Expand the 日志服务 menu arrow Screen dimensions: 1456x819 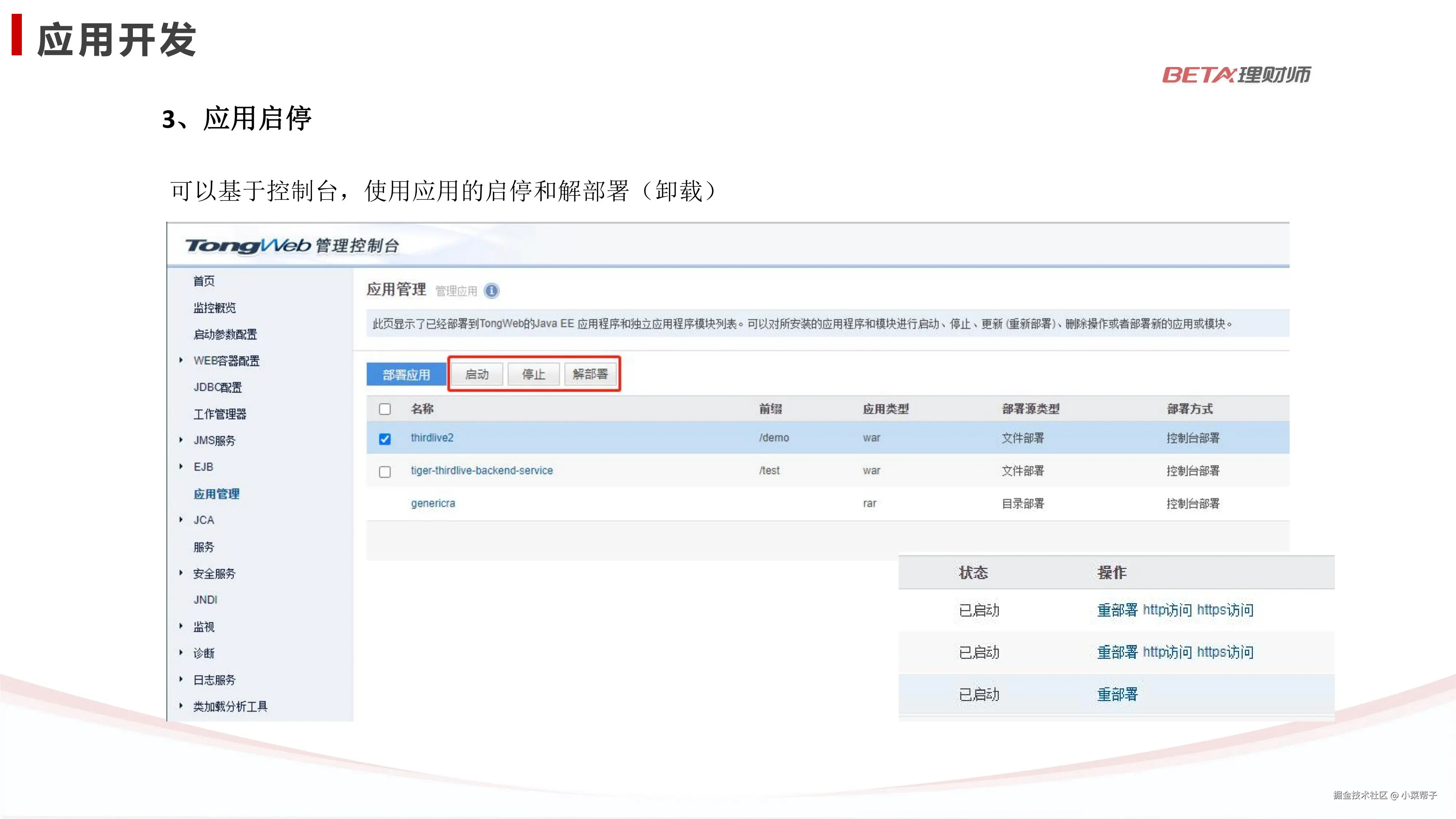pos(181,679)
